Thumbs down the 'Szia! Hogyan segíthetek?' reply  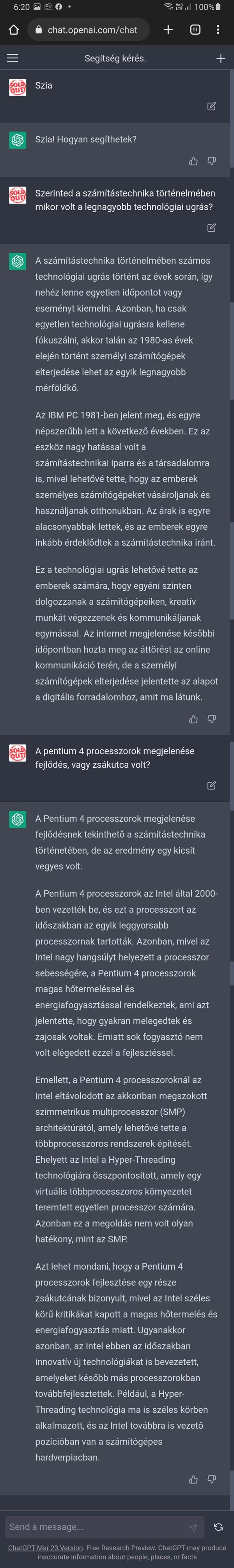(x=211, y=161)
